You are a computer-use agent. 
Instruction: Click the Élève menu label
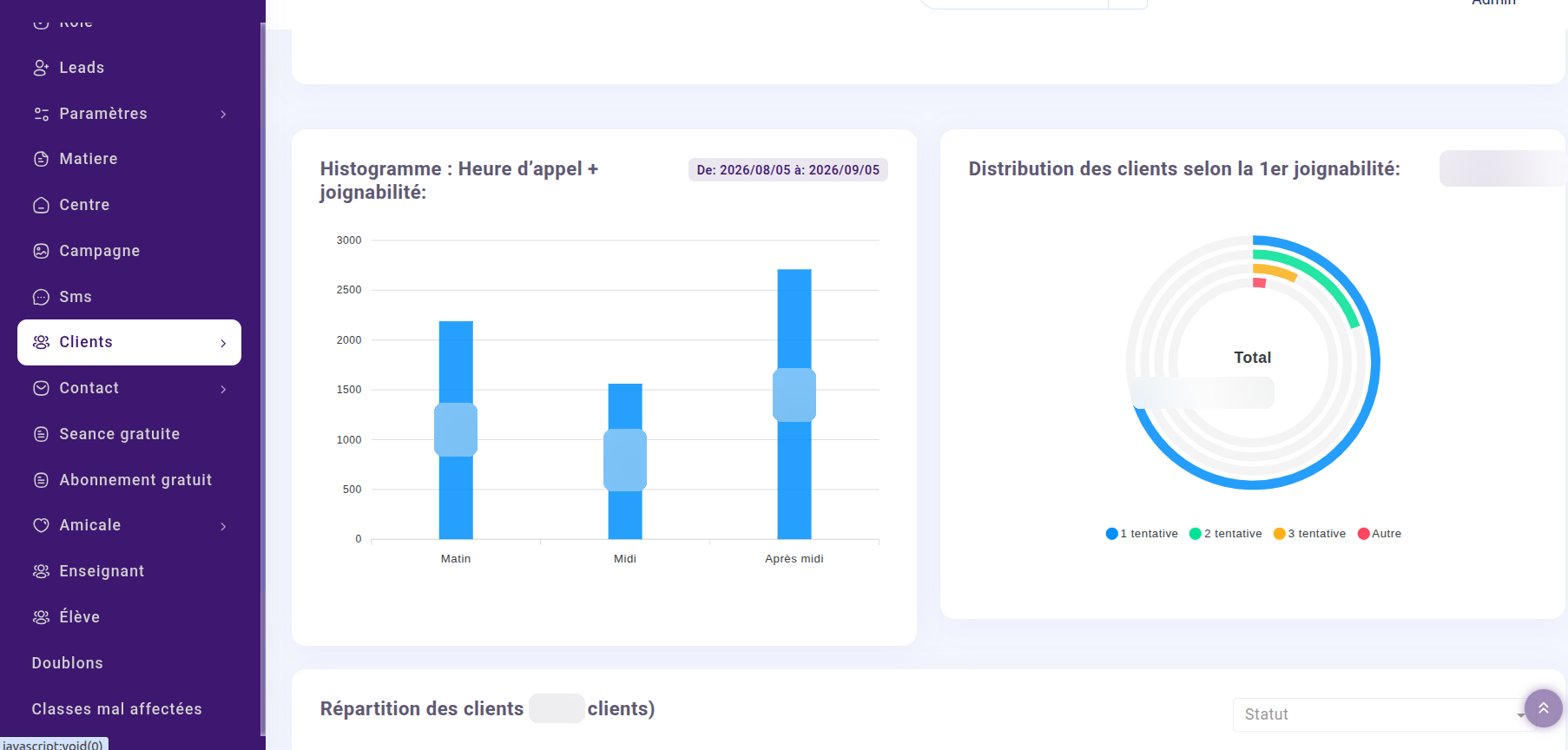pyautogui.click(x=80, y=617)
